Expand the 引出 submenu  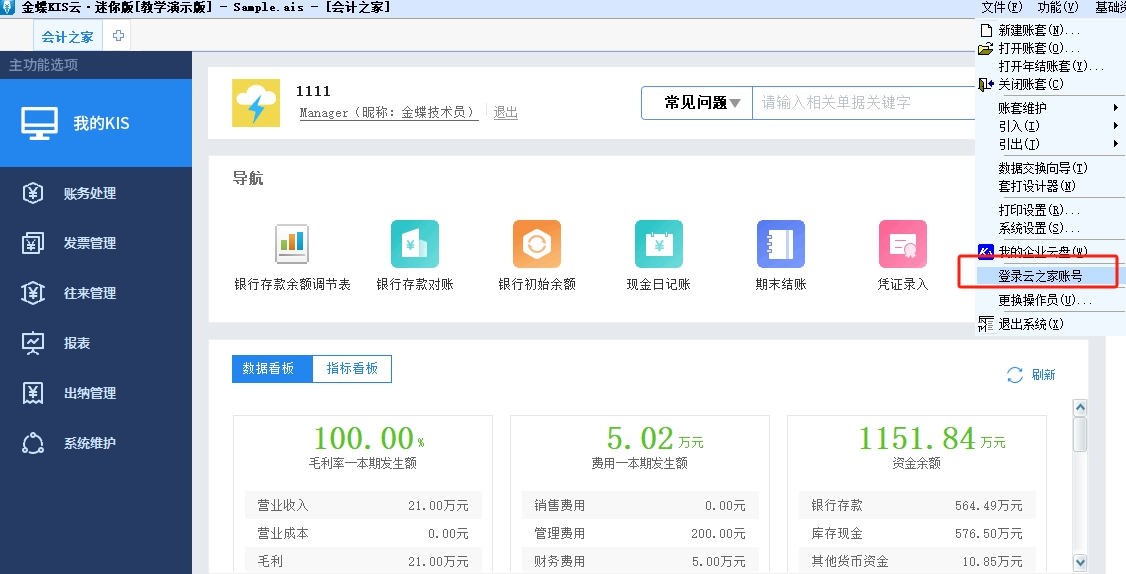click(1051, 144)
